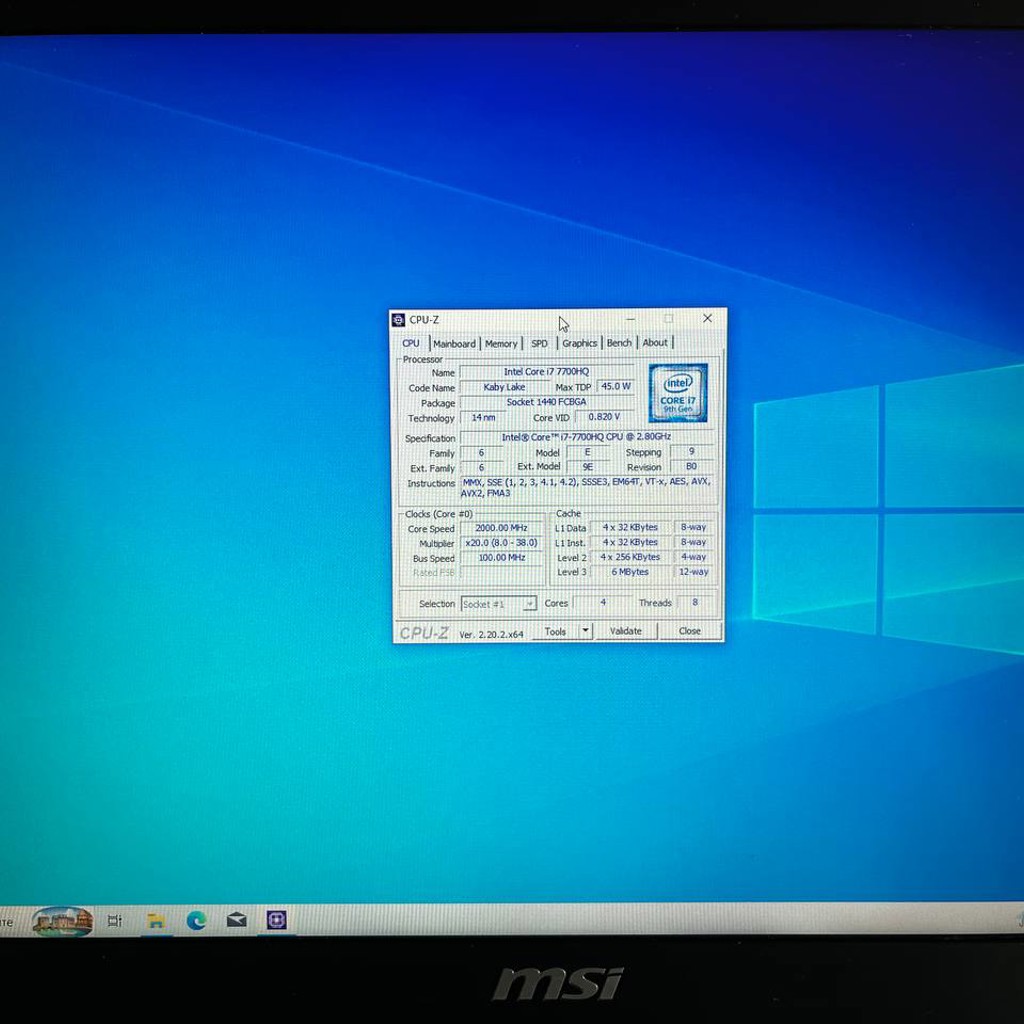This screenshot has width=1024, height=1024.
Task: Click the 14 nm technology value
Action: 483,417
